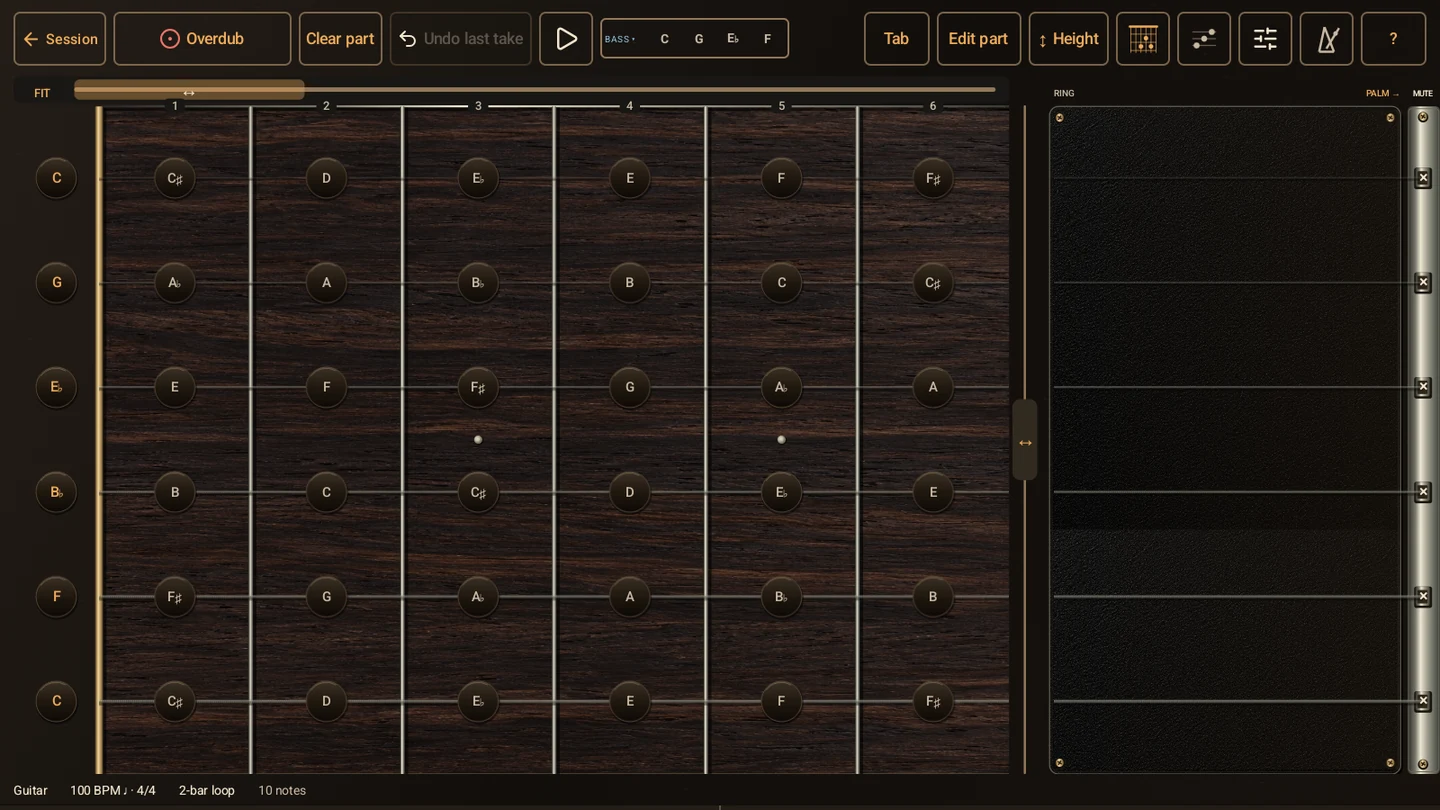Play B♭ at fret 5 on F string
The image size is (1440, 810).
pos(781,597)
